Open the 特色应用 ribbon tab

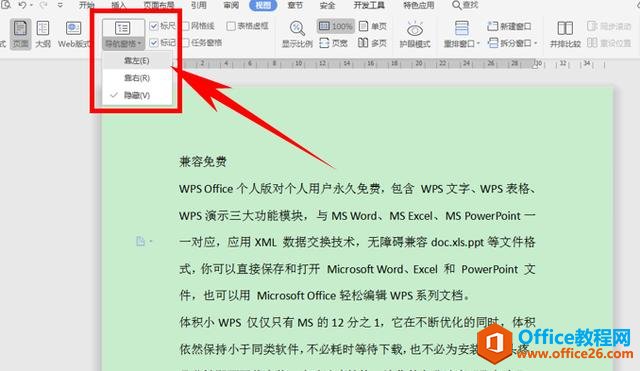click(x=419, y=5)
